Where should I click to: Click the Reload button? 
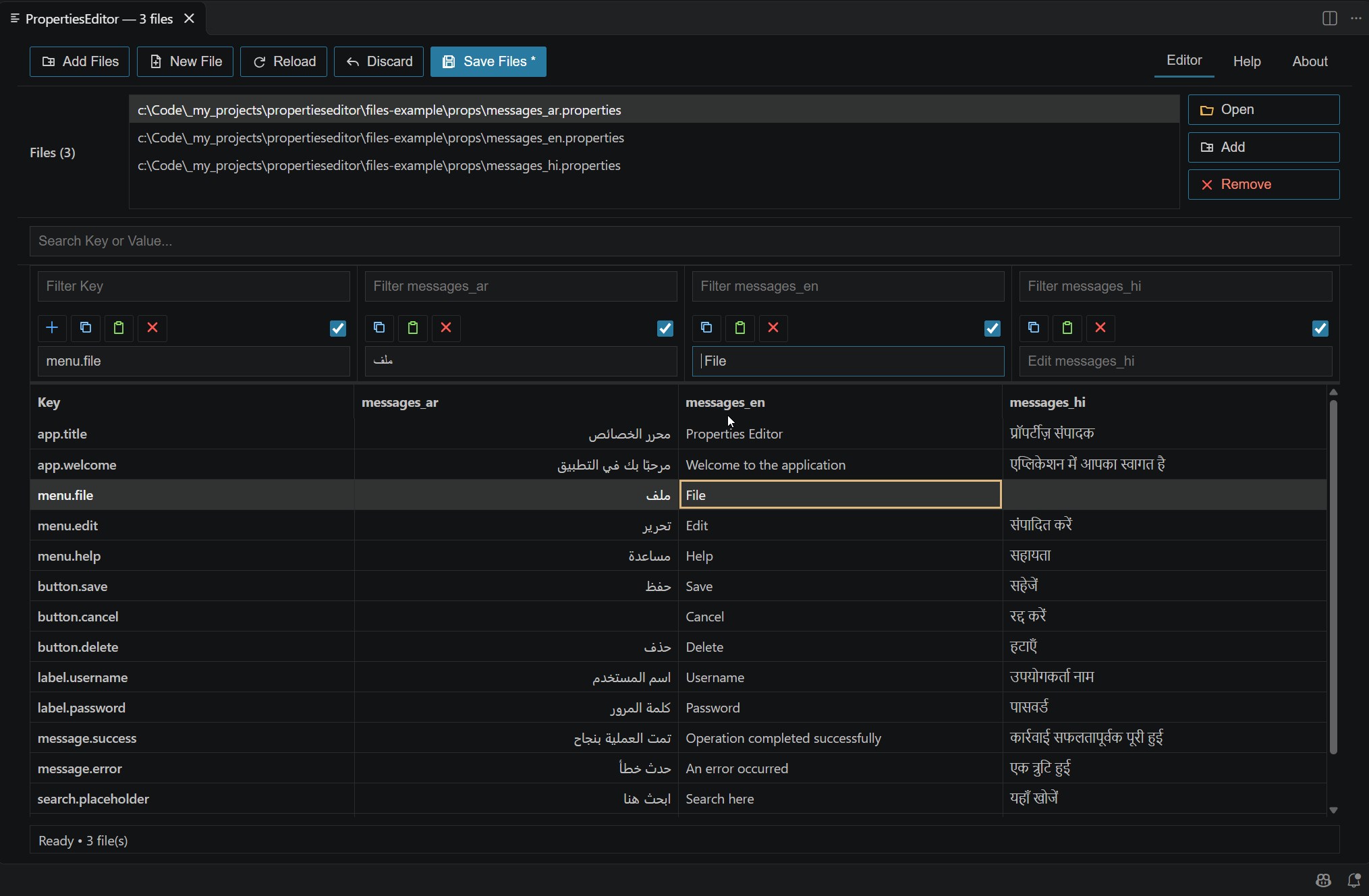pos(283,61)
